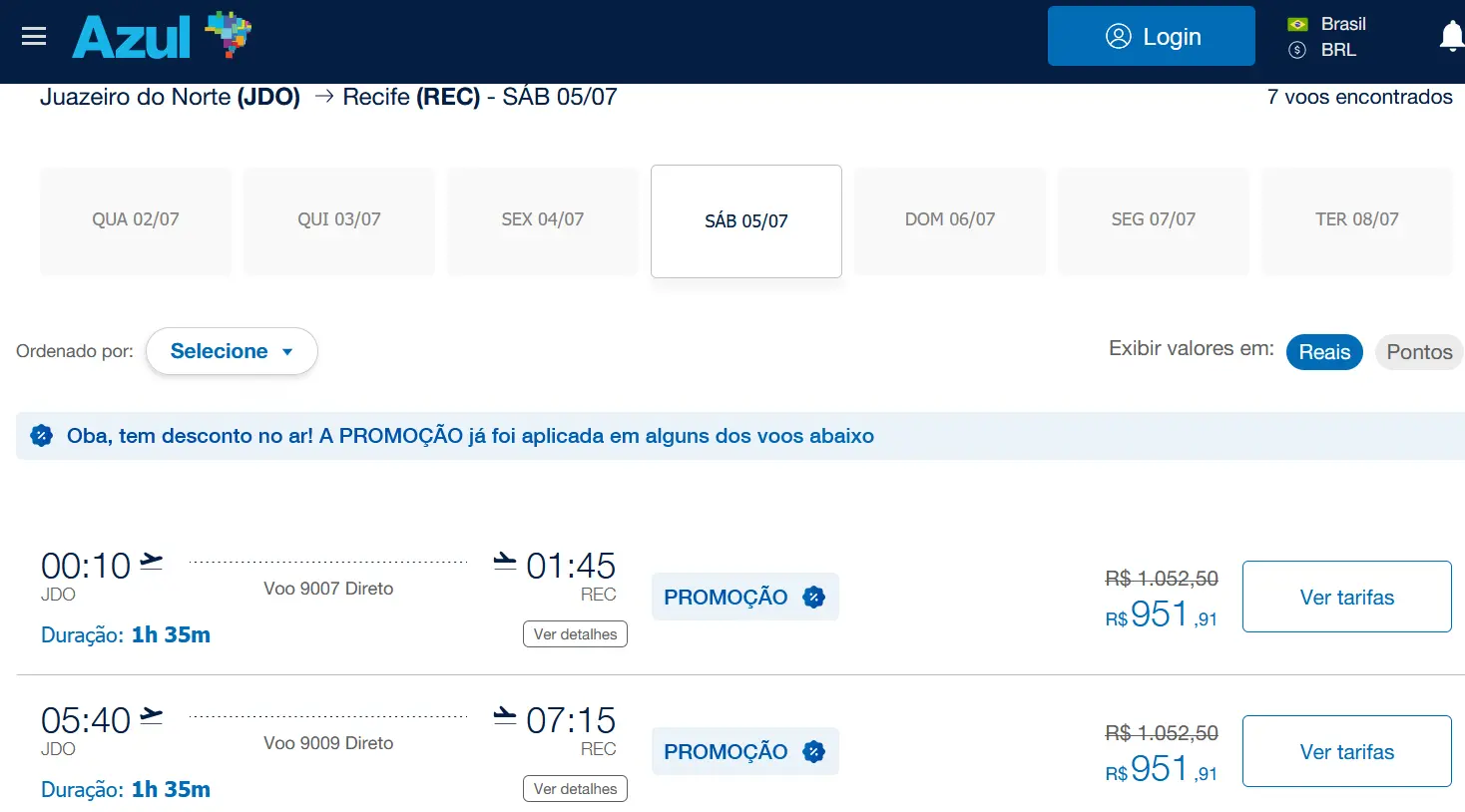Viewport: 1465px width, 812px height.
Task: Switch price display to Pontos
Action: (1418, 352)
